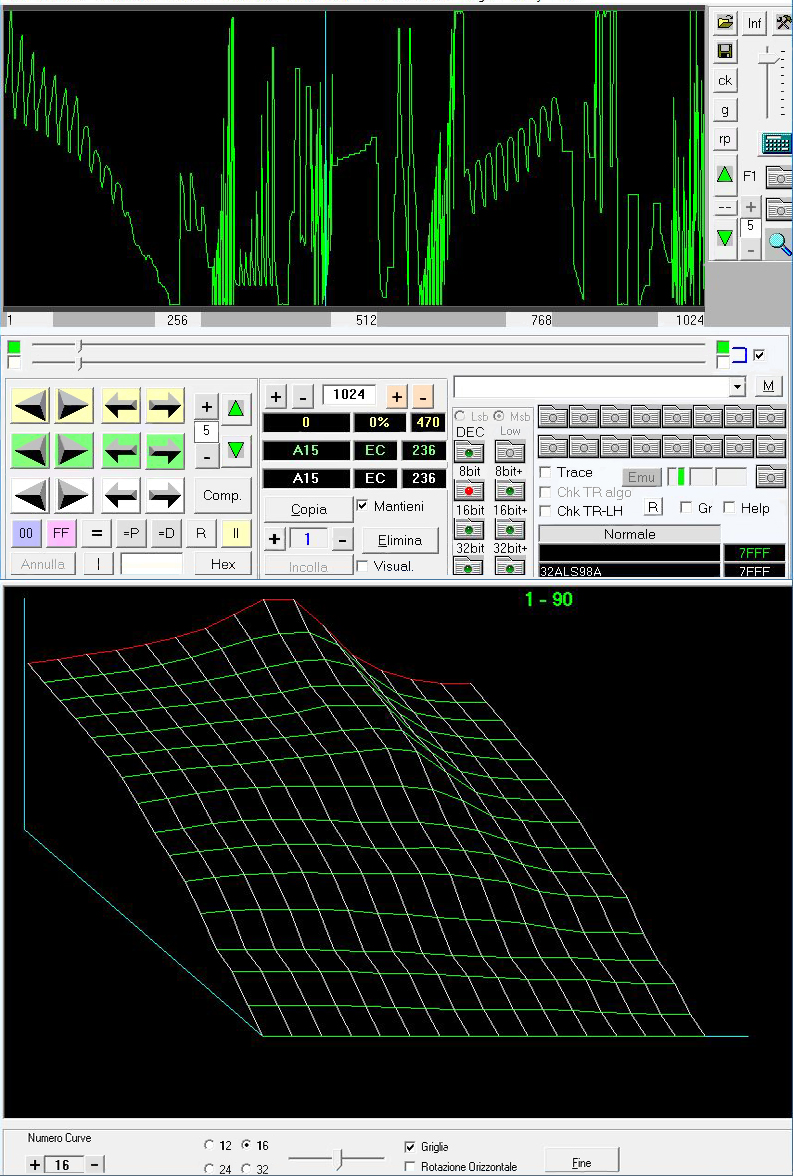Click the green up triangle beside Comp. column
794x1176 pixels.
point(236,408)
